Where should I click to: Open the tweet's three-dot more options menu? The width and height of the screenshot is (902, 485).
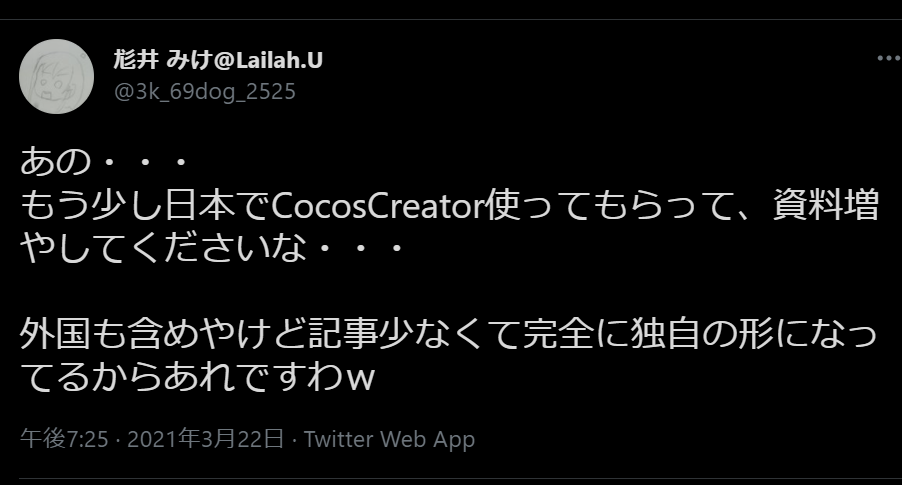point(889,58)
